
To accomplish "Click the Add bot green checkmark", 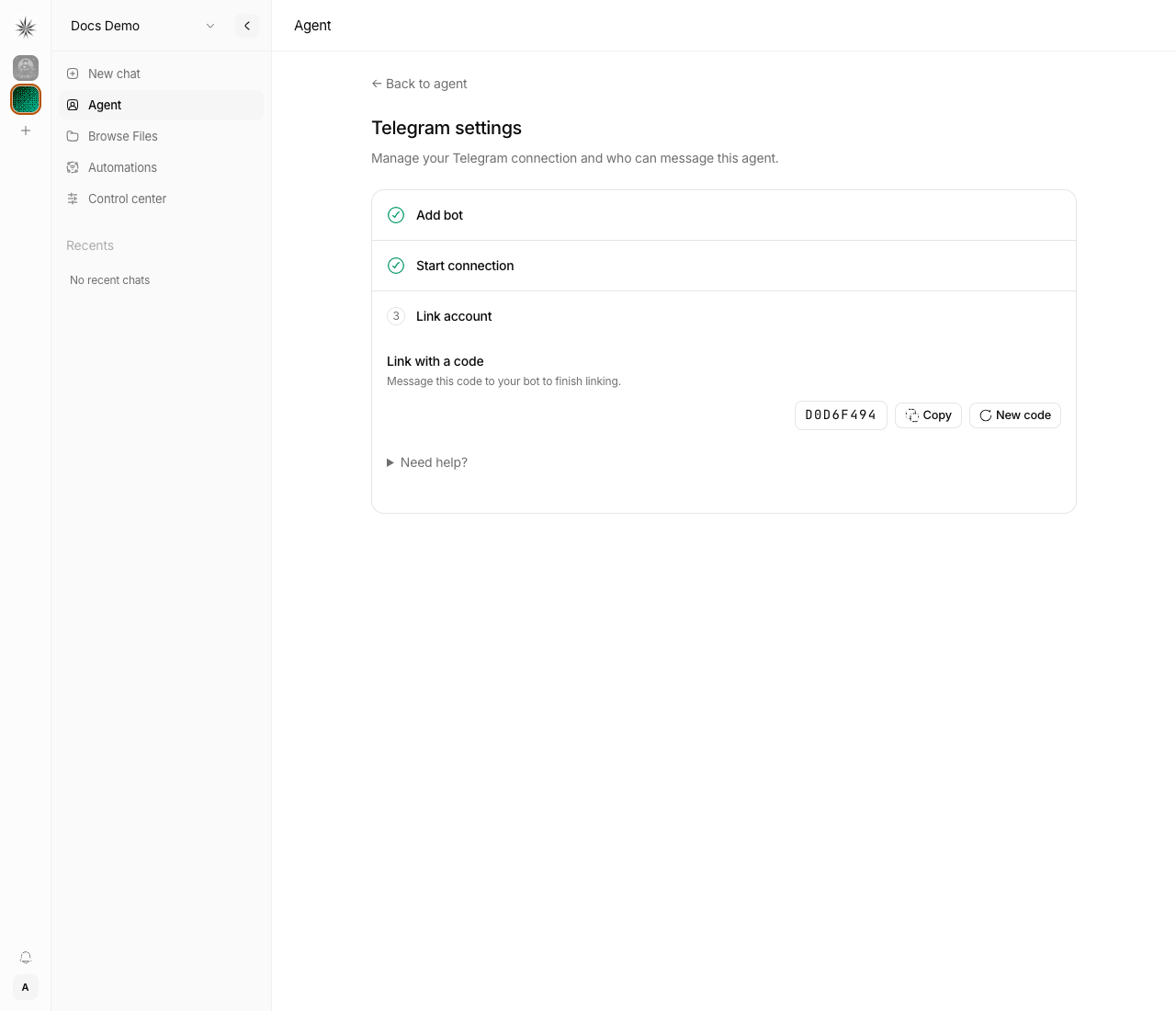I will [396, 215].
